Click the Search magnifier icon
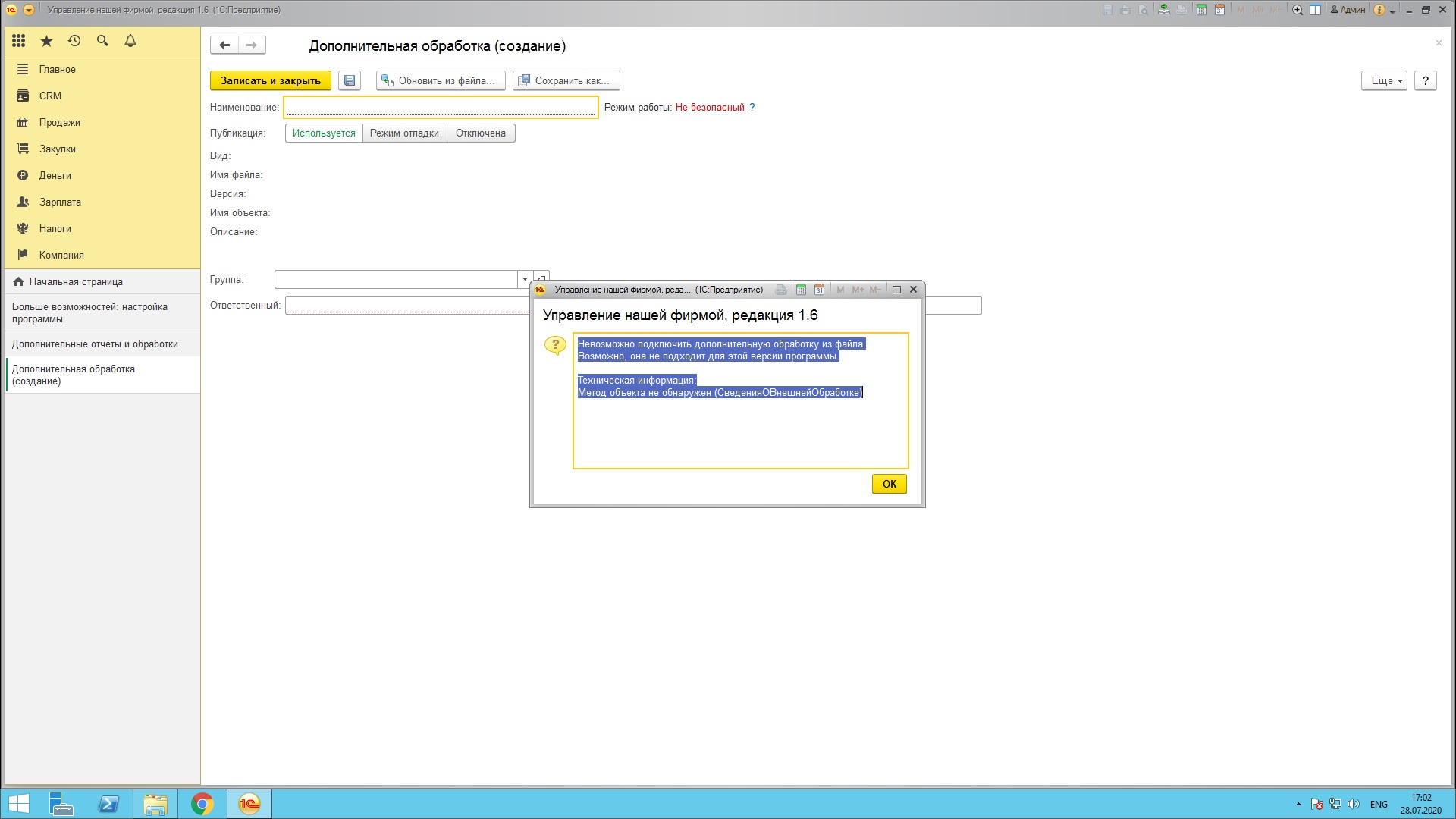 (x=102, y=41)
